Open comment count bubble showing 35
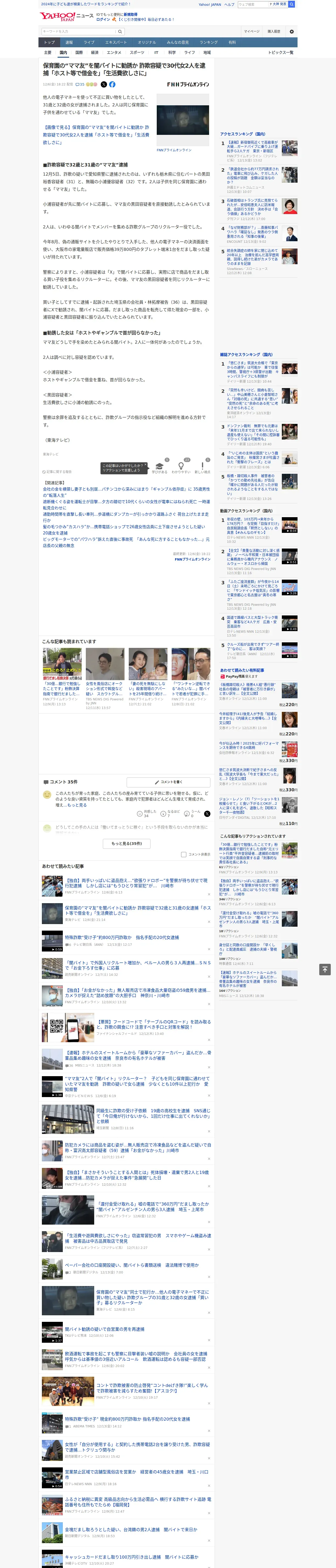The height and width of the screenshot is (1568, 336). click(x=80, y=85)
